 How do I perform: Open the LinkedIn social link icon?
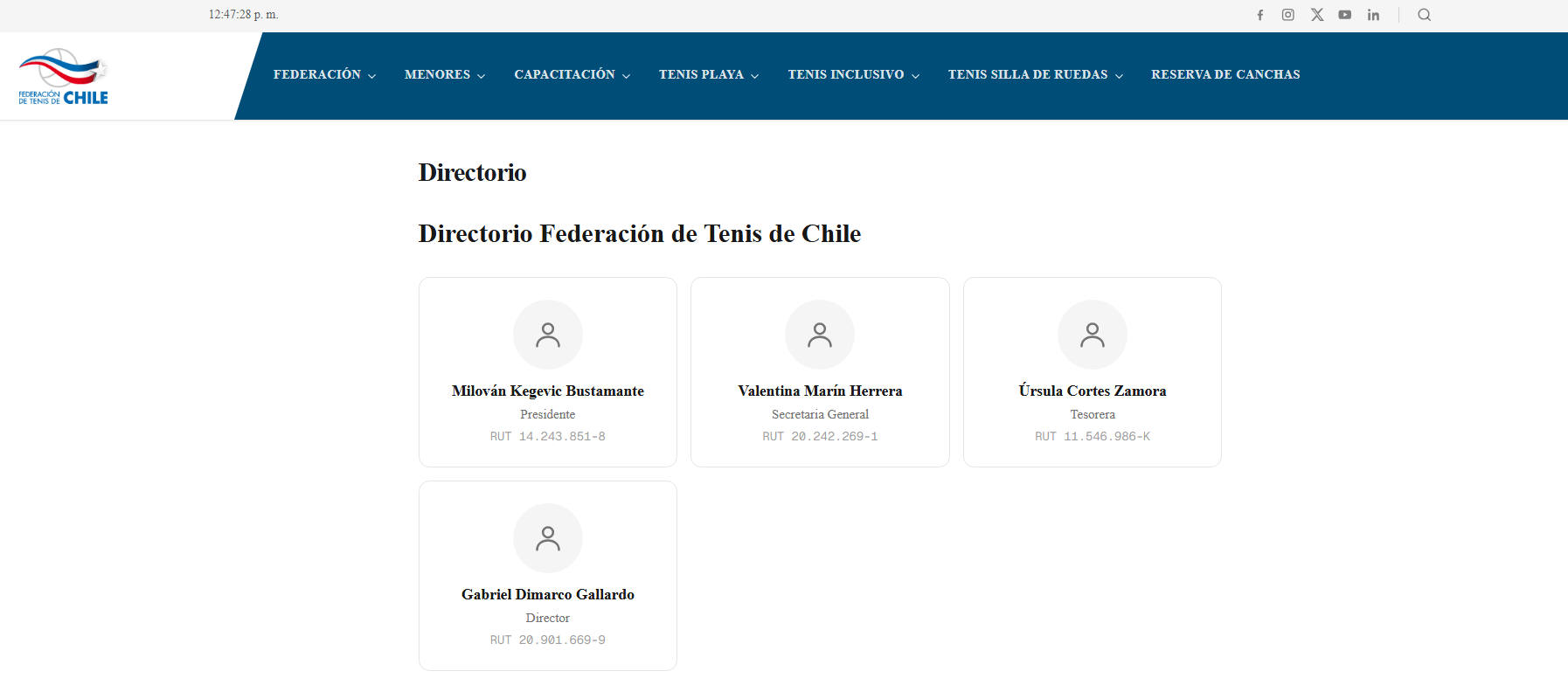[1373, 15]
